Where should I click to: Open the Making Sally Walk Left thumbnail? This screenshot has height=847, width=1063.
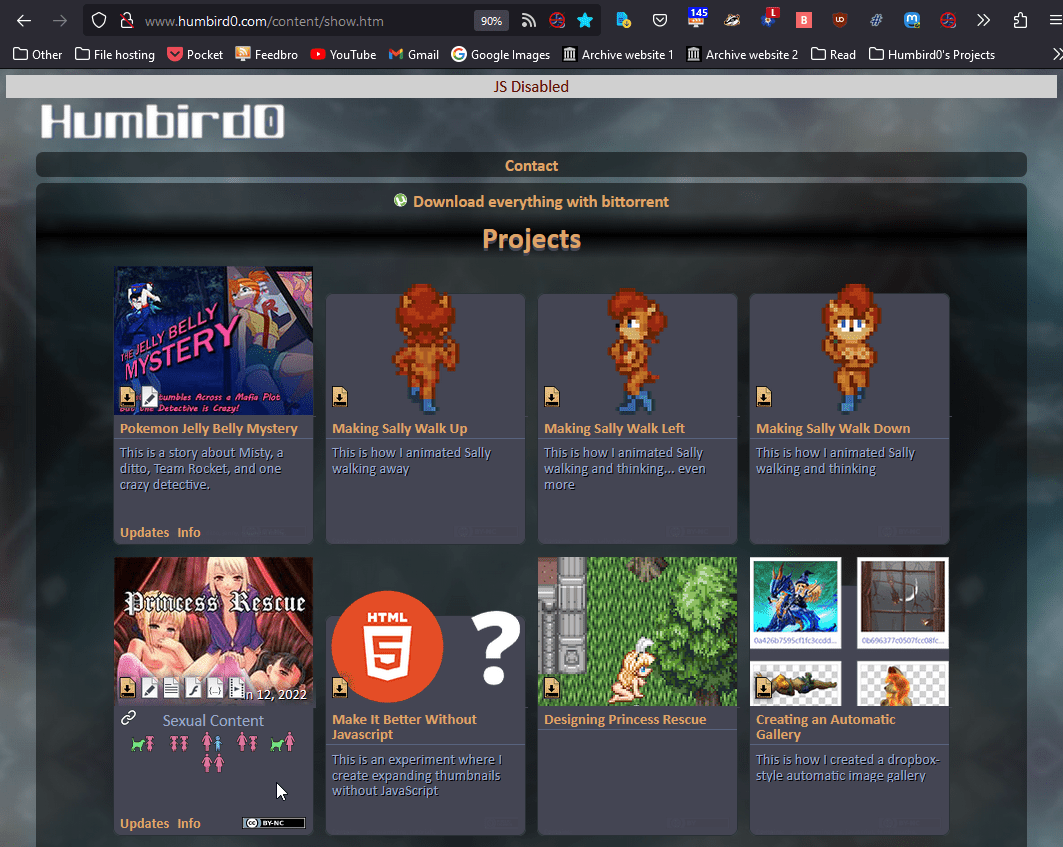point(637,350)
